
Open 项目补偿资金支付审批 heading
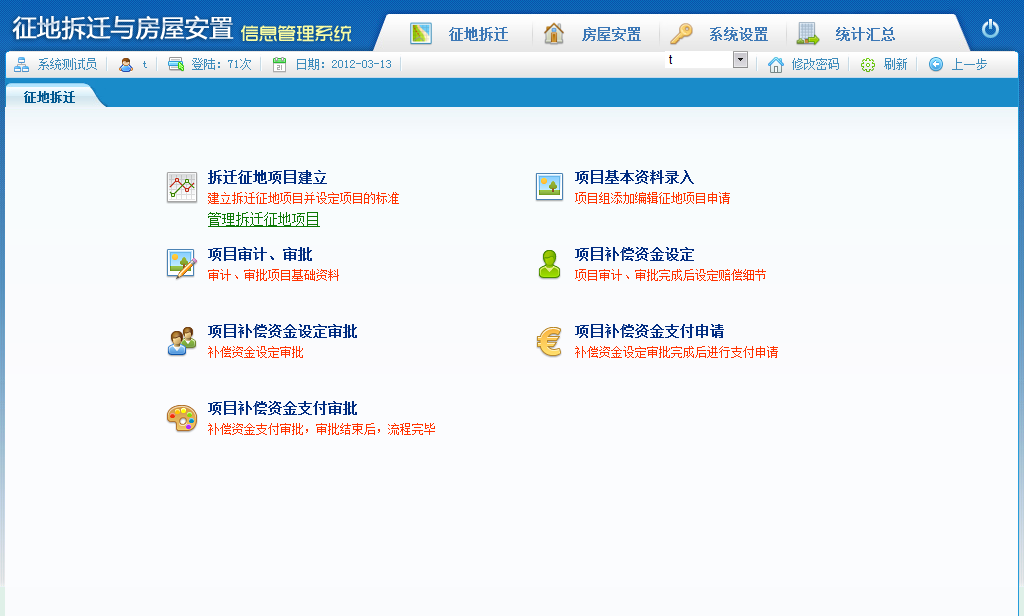(282, 408)
